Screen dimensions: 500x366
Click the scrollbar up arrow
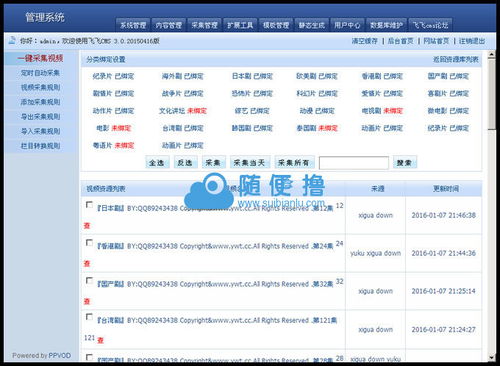[491, 55]
